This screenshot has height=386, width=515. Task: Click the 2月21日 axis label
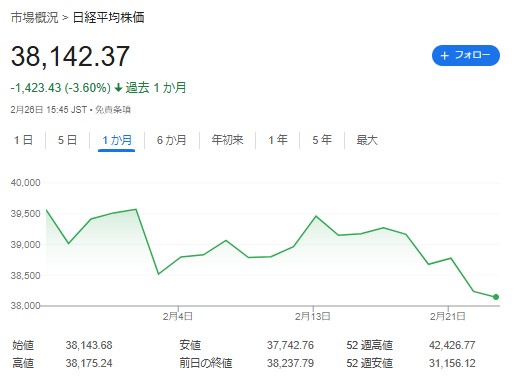[447, 316]
